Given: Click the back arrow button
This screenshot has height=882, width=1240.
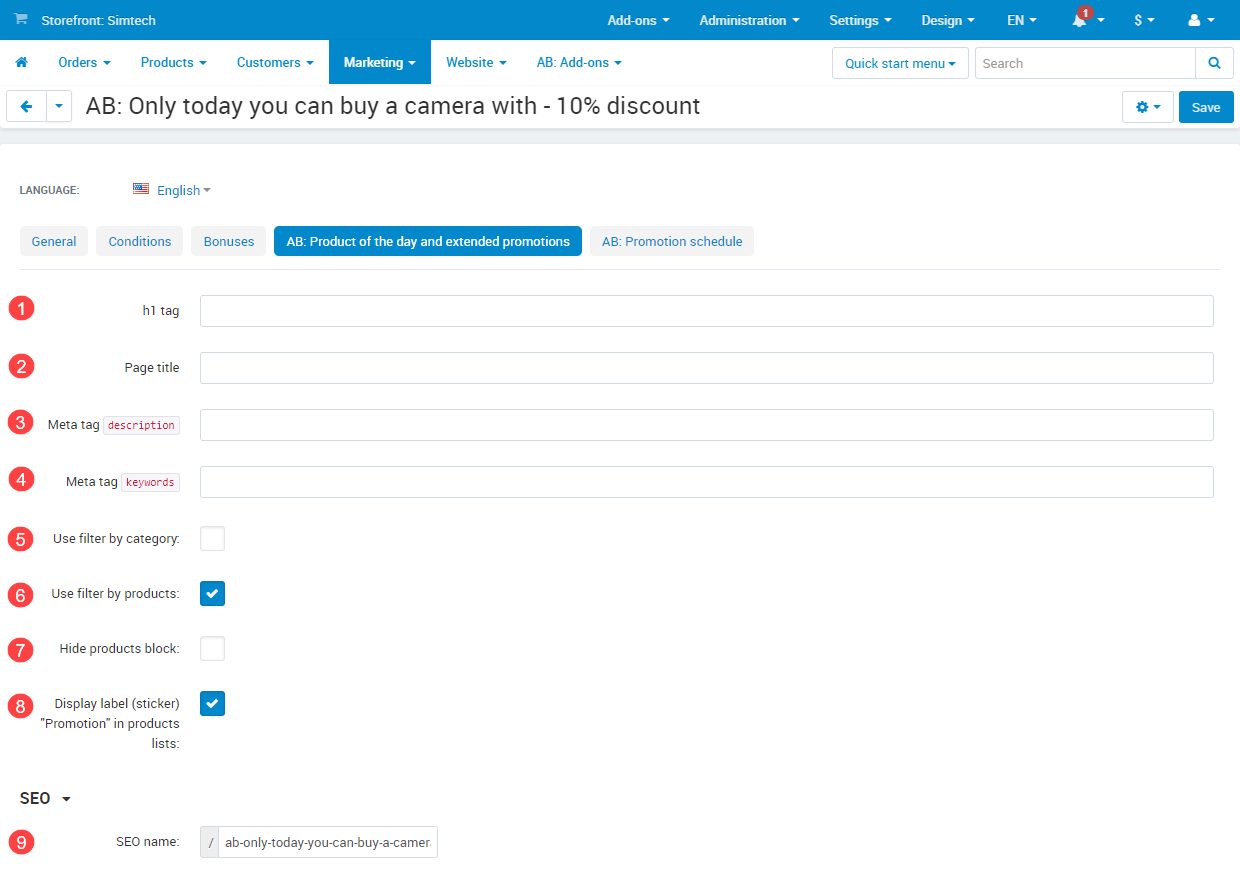Looking at the screenshot, I should pos(27,106).
